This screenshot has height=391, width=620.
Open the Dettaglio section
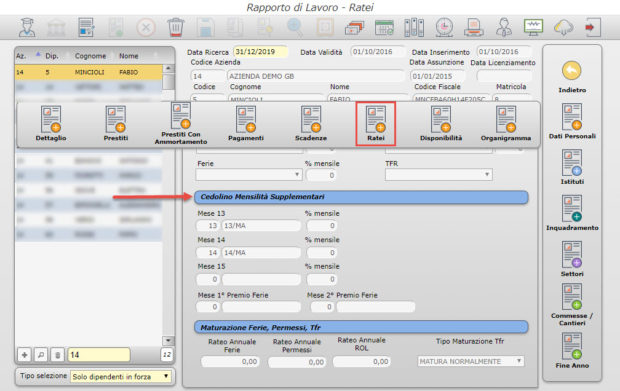click(x=51, y=123)
